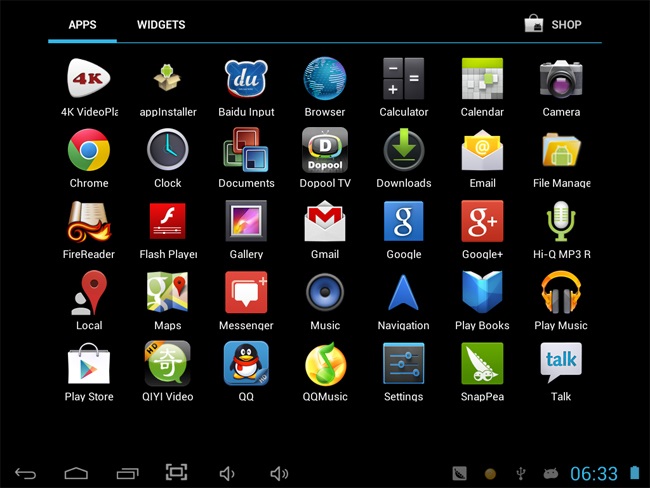This screenshot has width=650, height=488.
Task: Tap the Back navigation button
Action: click(26, 473)
